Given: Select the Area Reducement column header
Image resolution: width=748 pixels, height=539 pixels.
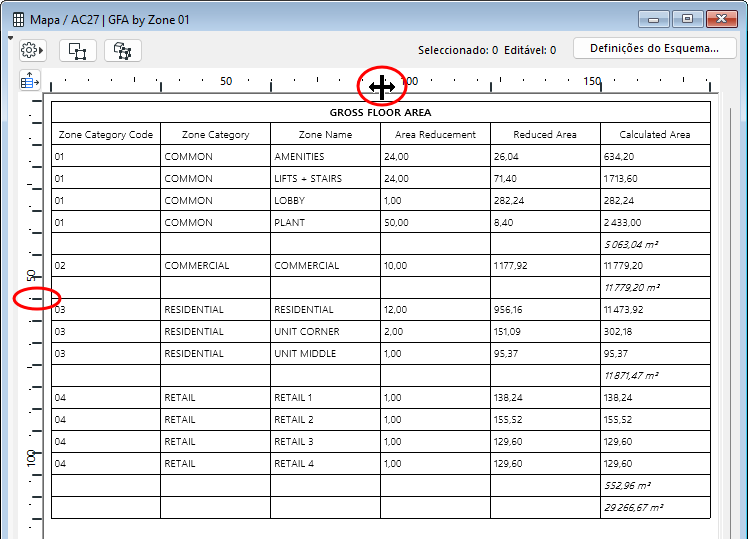Looking at the screenshot, I should click(x=435, y=135).
